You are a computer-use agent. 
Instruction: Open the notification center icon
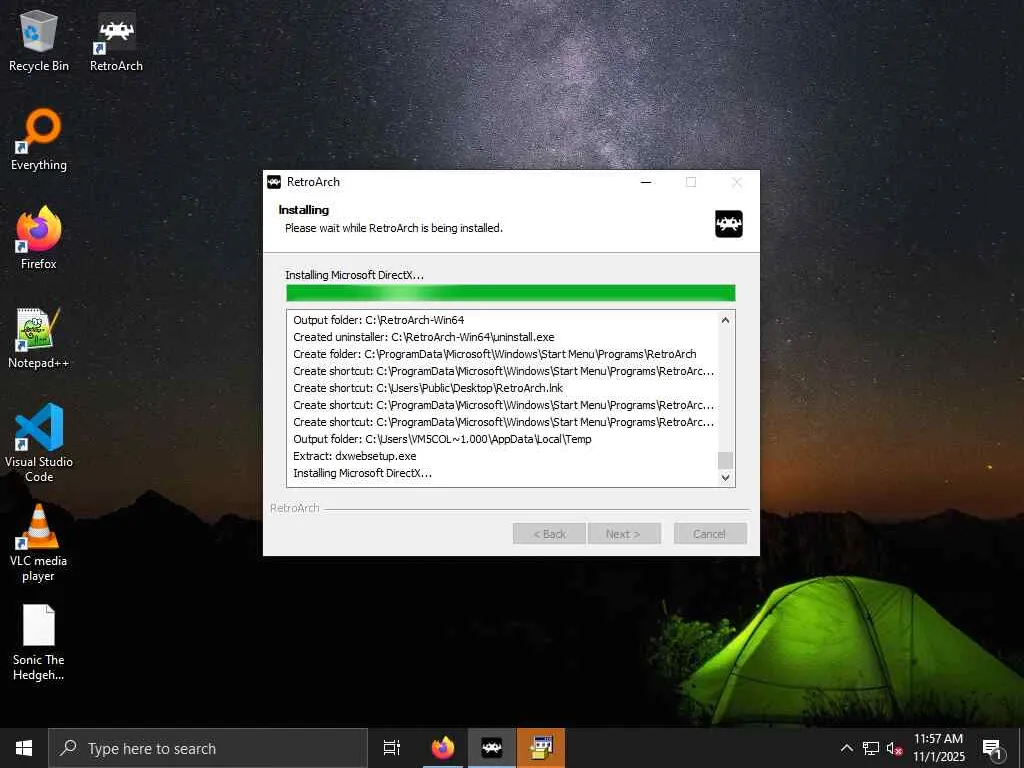[993, 748]
